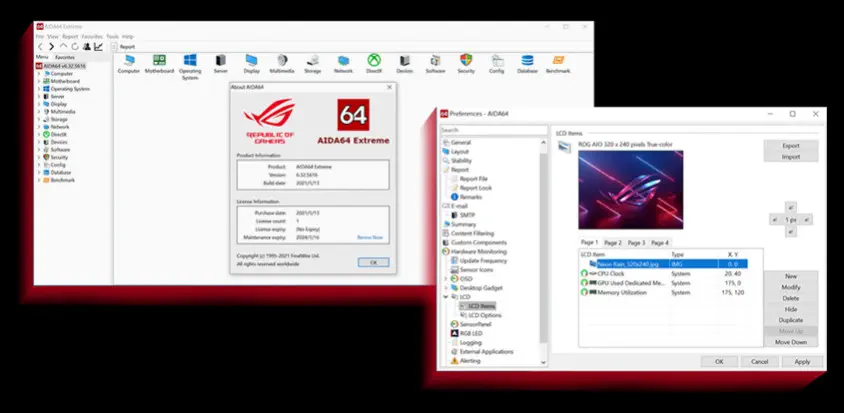Select the Security shield icon
This screenshot has width=844, height=413.
pos(466,60)
